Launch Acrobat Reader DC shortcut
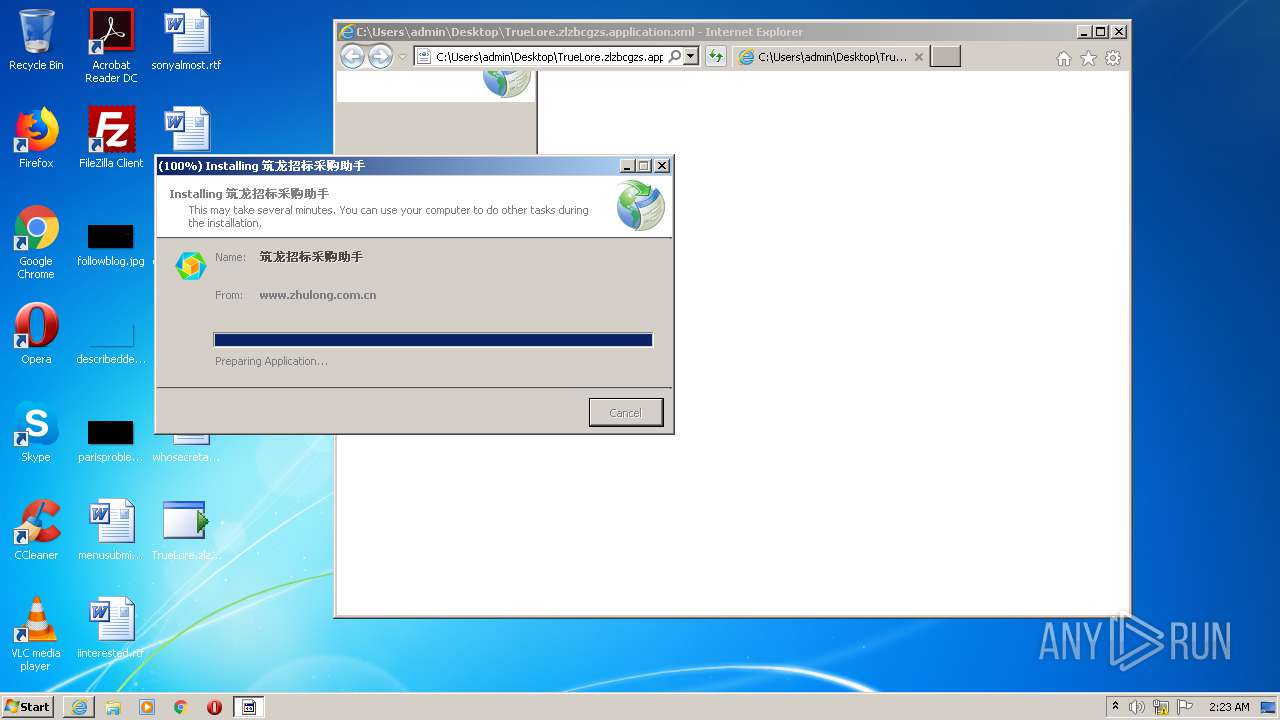 pos(111,45)
